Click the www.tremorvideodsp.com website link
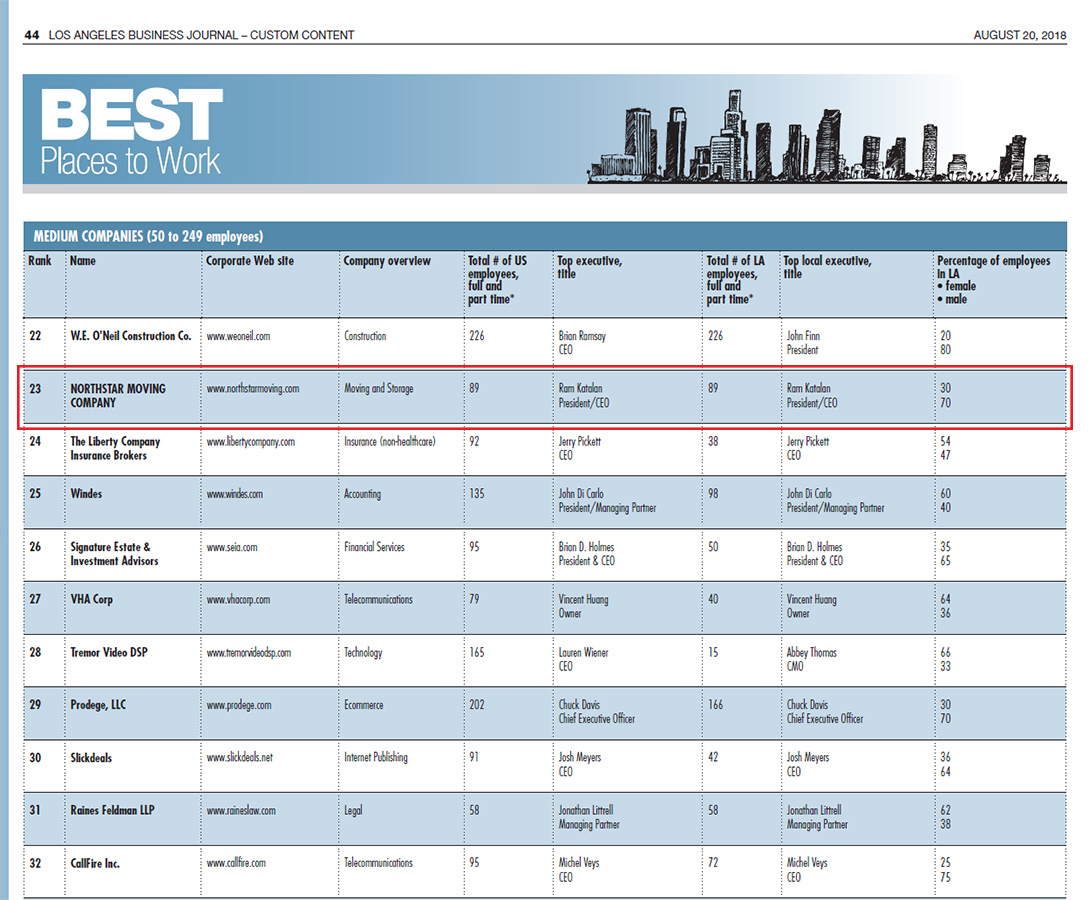 (248, 653)
